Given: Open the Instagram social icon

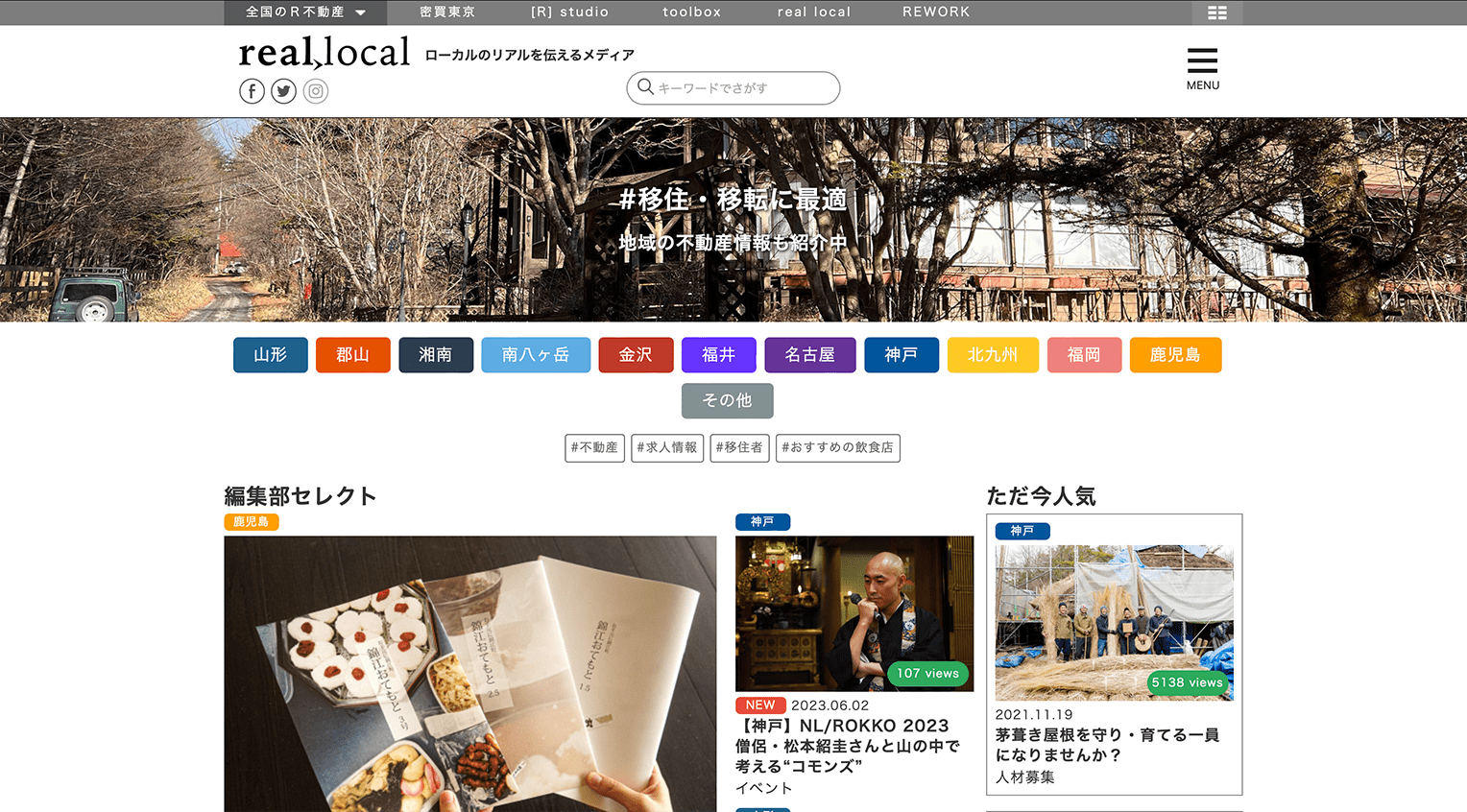Looking at the screenshot, I should pyautogui.click(x=316, y=91).
